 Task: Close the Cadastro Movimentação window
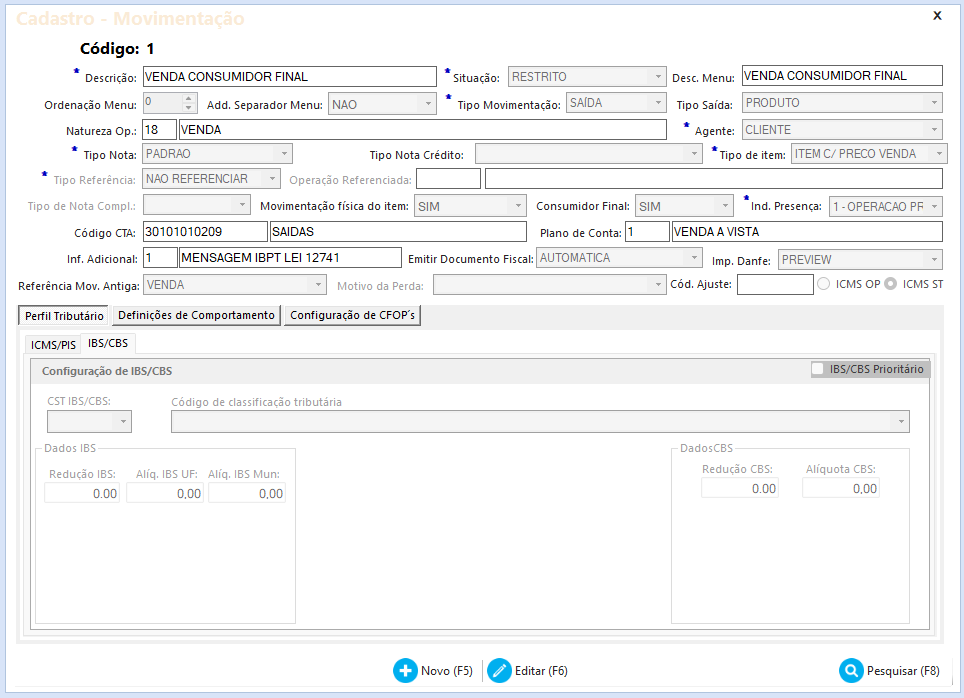click(x=937, y=15)
